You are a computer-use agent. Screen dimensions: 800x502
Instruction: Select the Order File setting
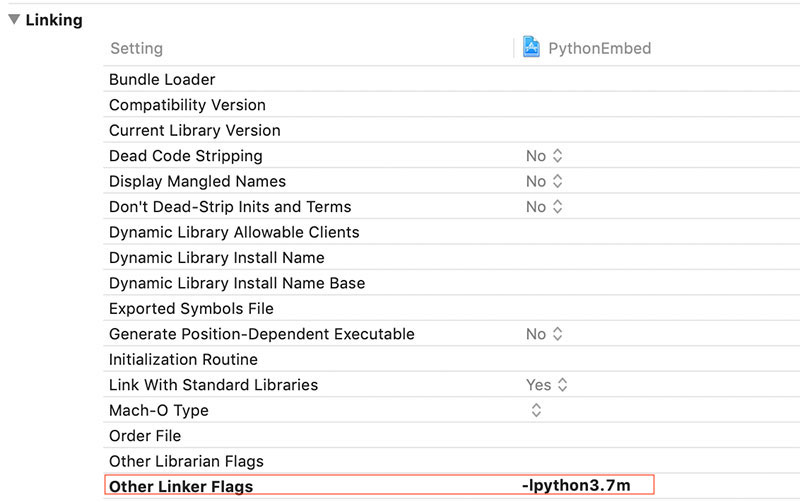[145, 436]
